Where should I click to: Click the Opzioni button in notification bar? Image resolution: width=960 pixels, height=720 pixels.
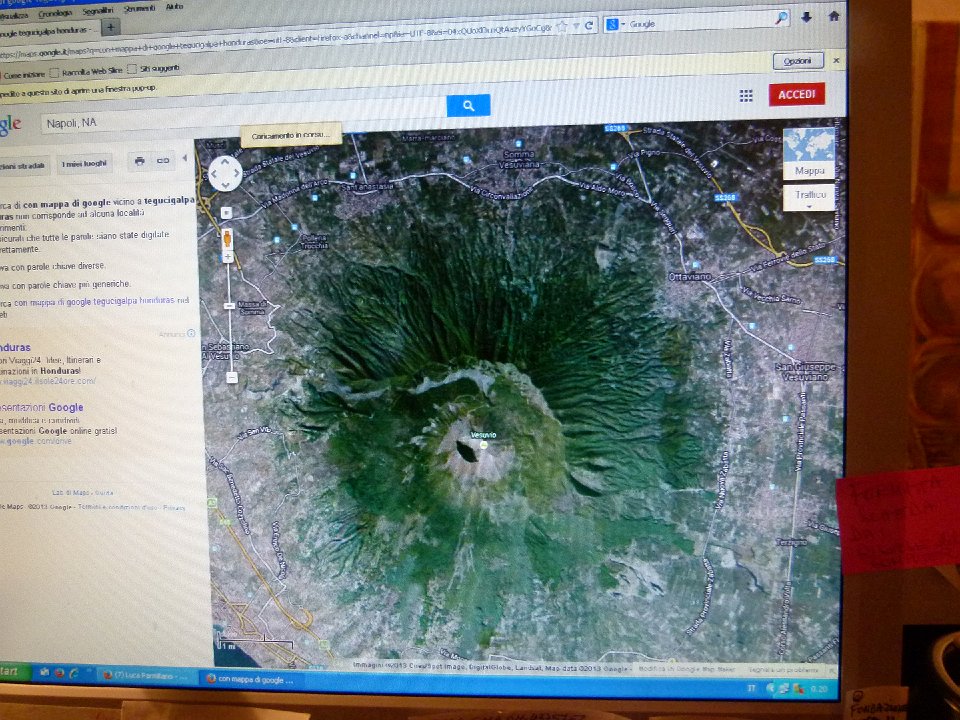pos(797,61)
